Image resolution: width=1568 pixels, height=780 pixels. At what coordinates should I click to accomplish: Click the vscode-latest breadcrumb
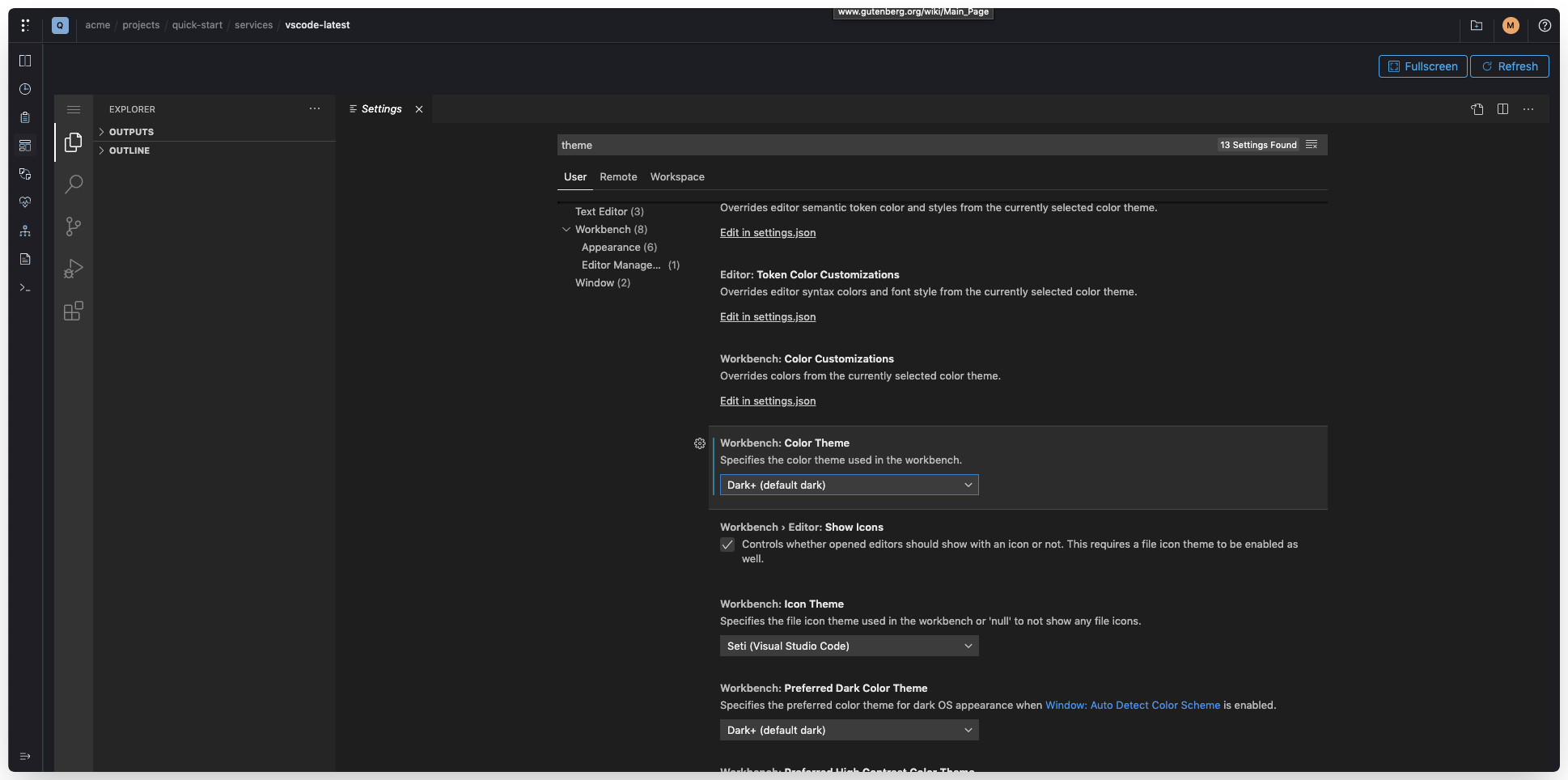[317, 25]
